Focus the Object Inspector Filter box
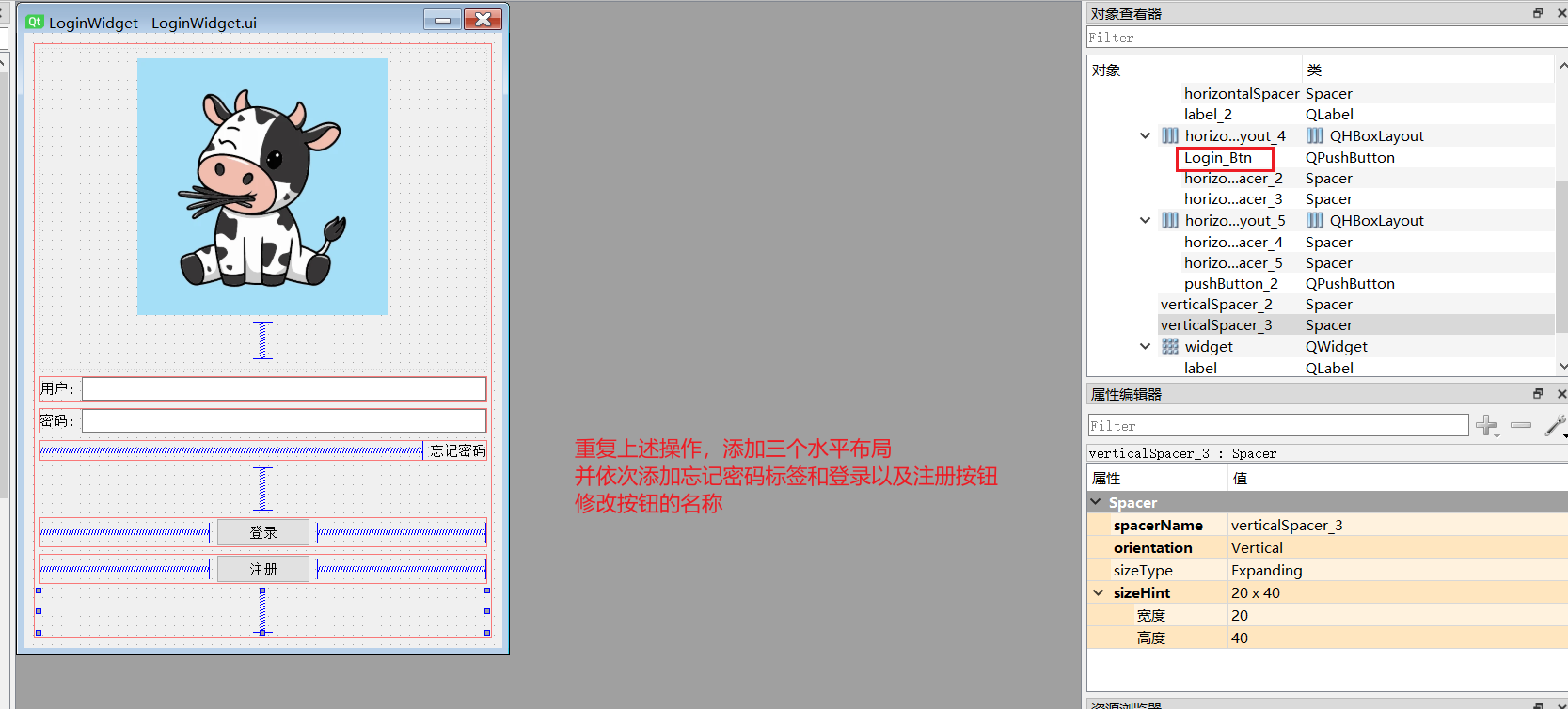The image size is (1568, 709). click(x=1326, y=38)
